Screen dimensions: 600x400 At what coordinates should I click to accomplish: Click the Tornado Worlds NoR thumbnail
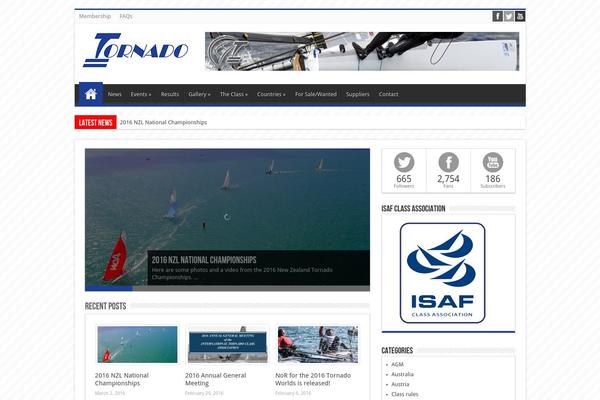(318, 344)
